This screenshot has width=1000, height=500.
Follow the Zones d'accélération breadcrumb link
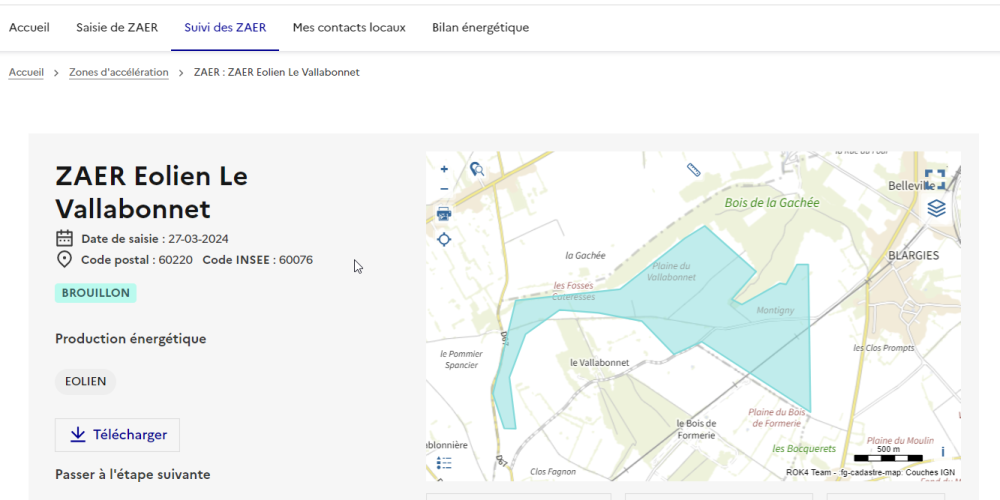[118, 73]
